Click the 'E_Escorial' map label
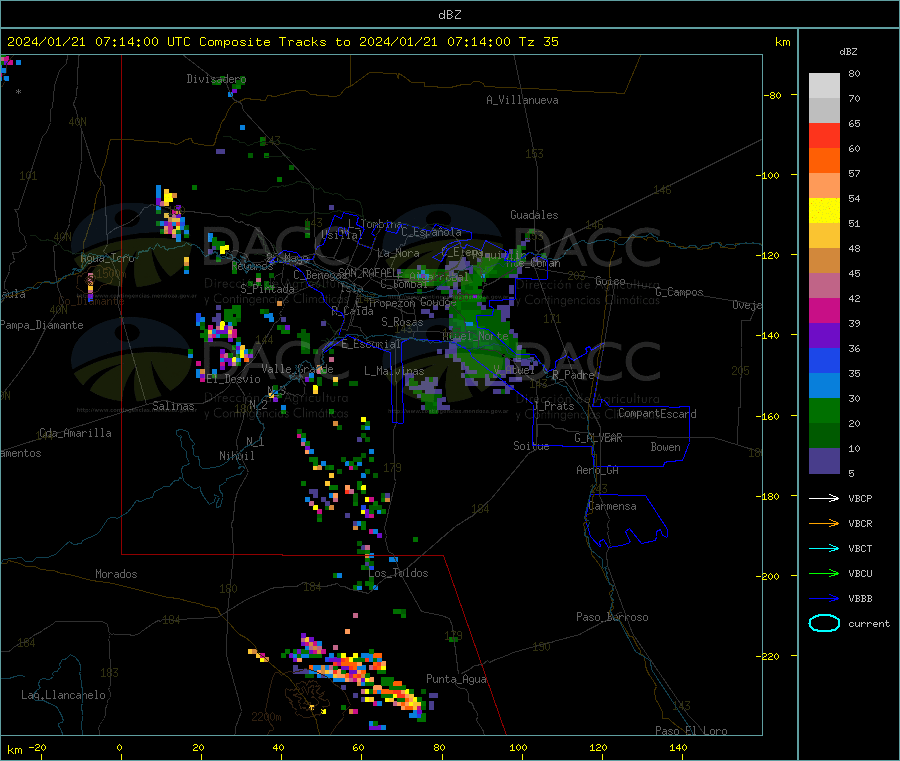 (371, 344)
